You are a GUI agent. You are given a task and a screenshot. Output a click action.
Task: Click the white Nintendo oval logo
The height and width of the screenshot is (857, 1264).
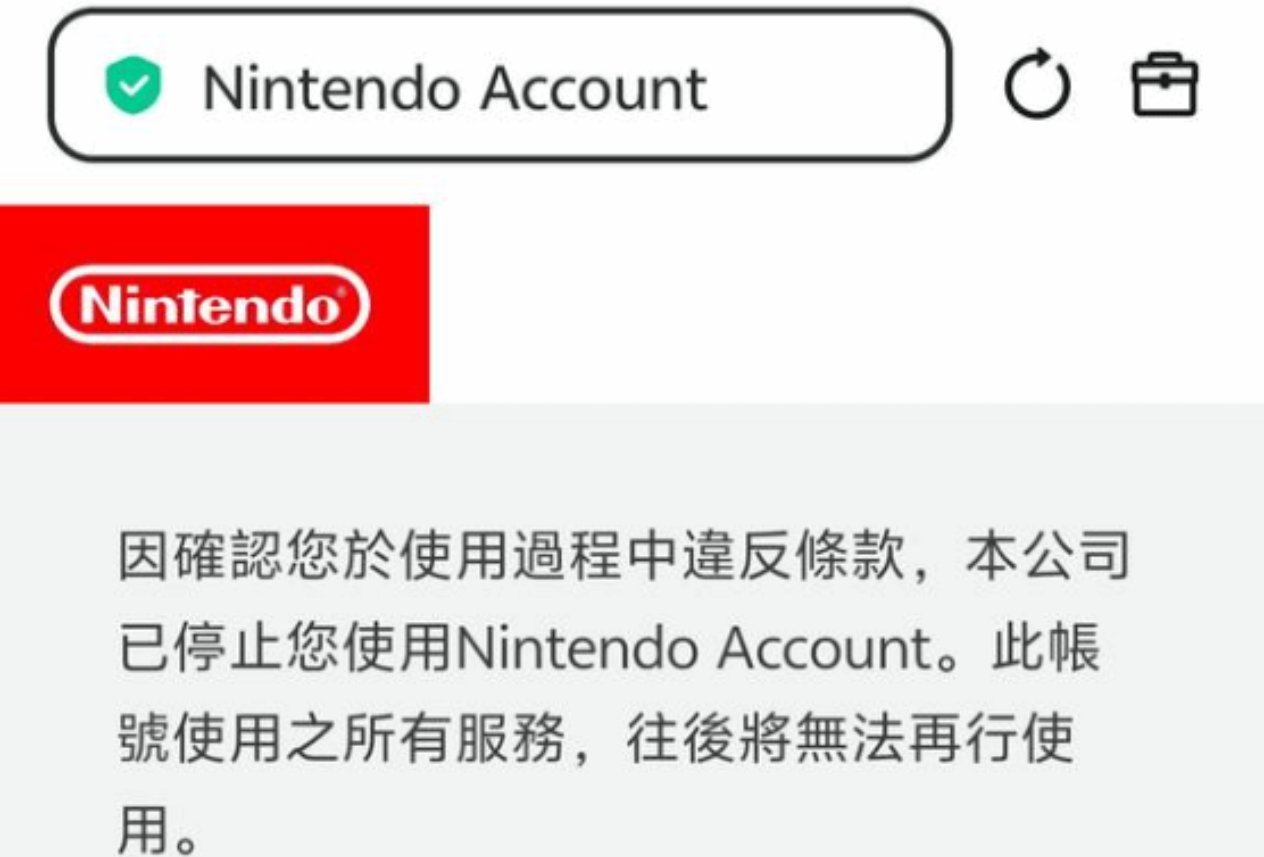[209, 305]
